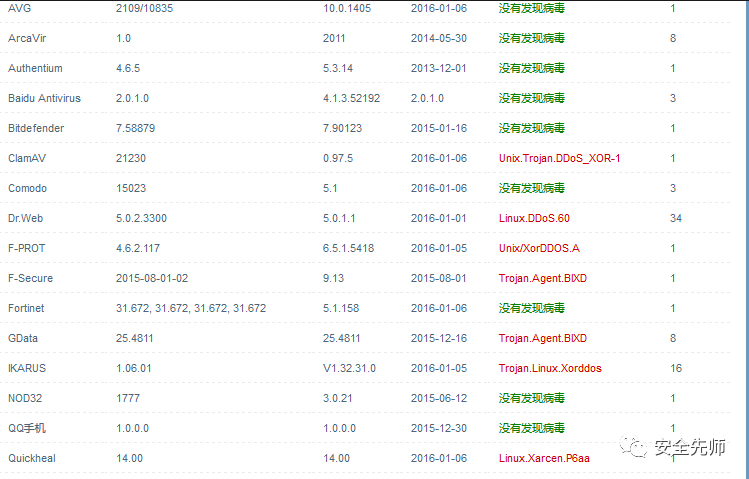Click the Dr.Web Linux.DDoS.60 result

tap(534, 219)
